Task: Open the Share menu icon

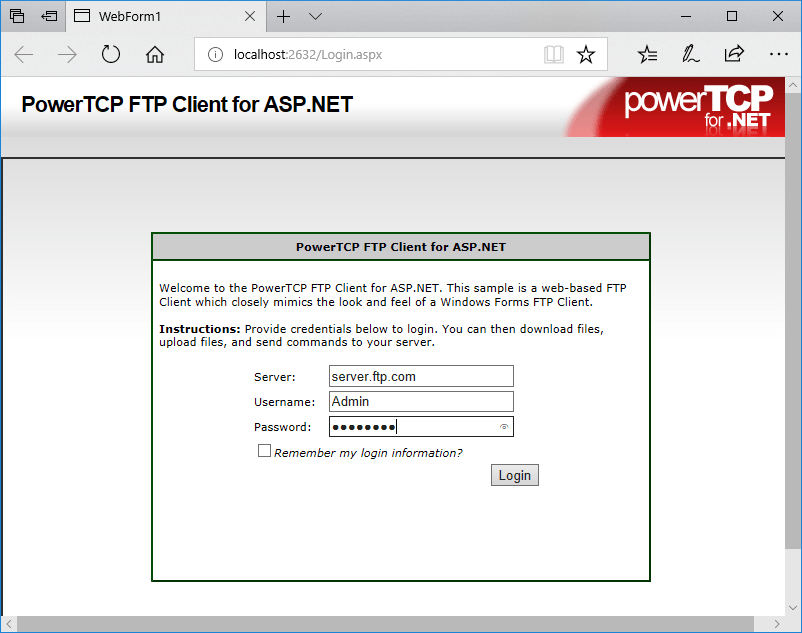Action: [734, 54]
